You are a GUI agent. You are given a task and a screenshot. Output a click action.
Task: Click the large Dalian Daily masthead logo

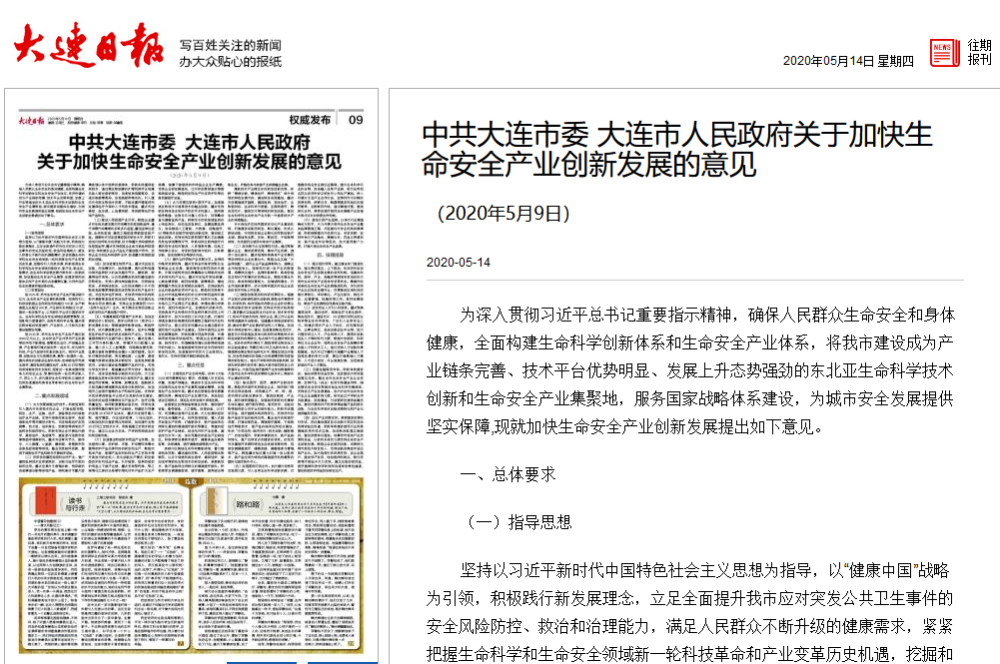89,44
